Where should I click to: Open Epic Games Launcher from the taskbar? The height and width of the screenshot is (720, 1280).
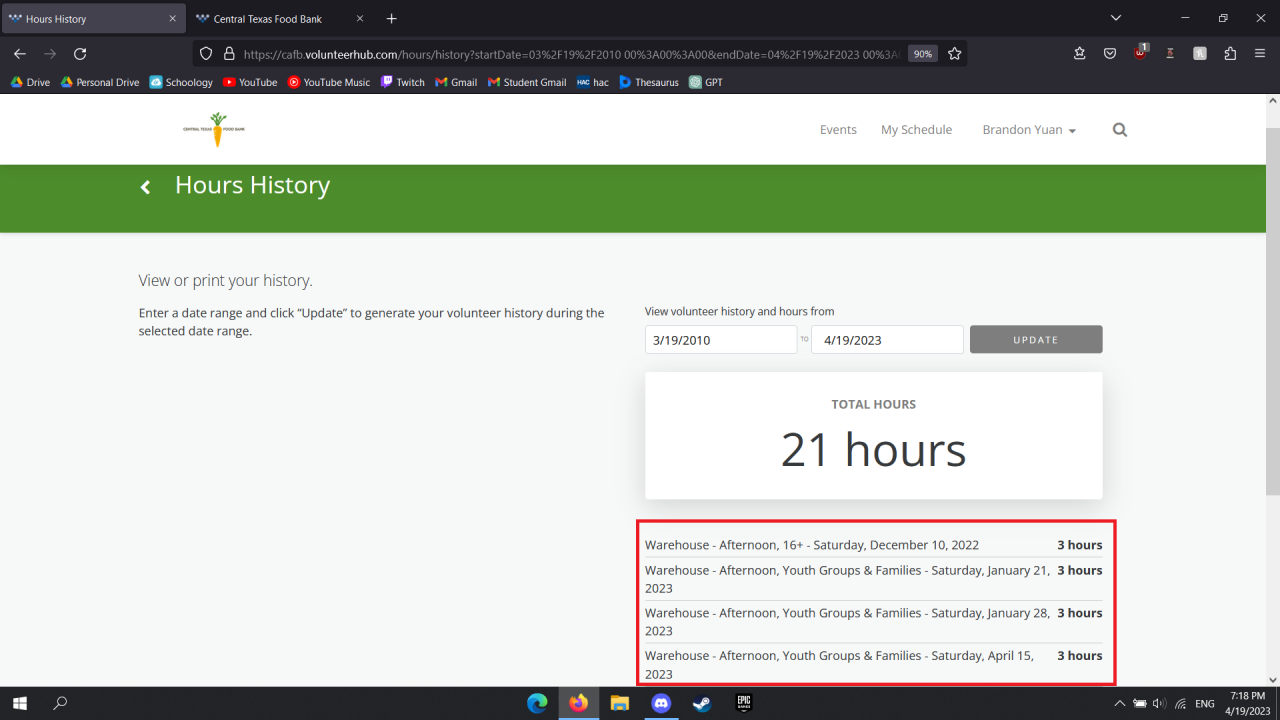pyautogui.click(x=743, y=703)
